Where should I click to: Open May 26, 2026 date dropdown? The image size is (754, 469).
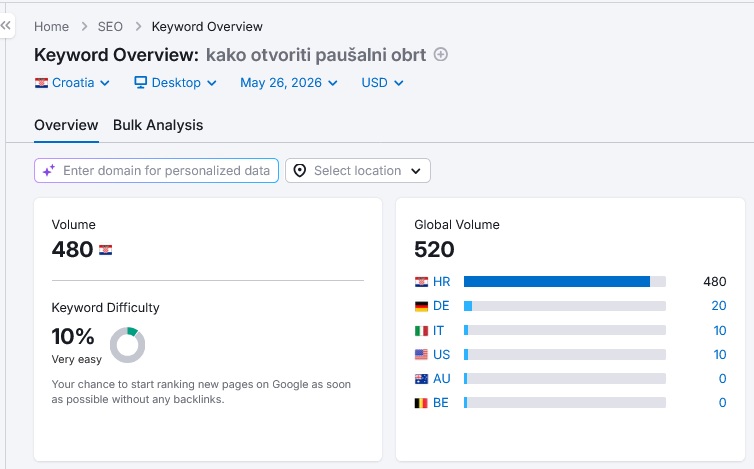click(289, 83)
